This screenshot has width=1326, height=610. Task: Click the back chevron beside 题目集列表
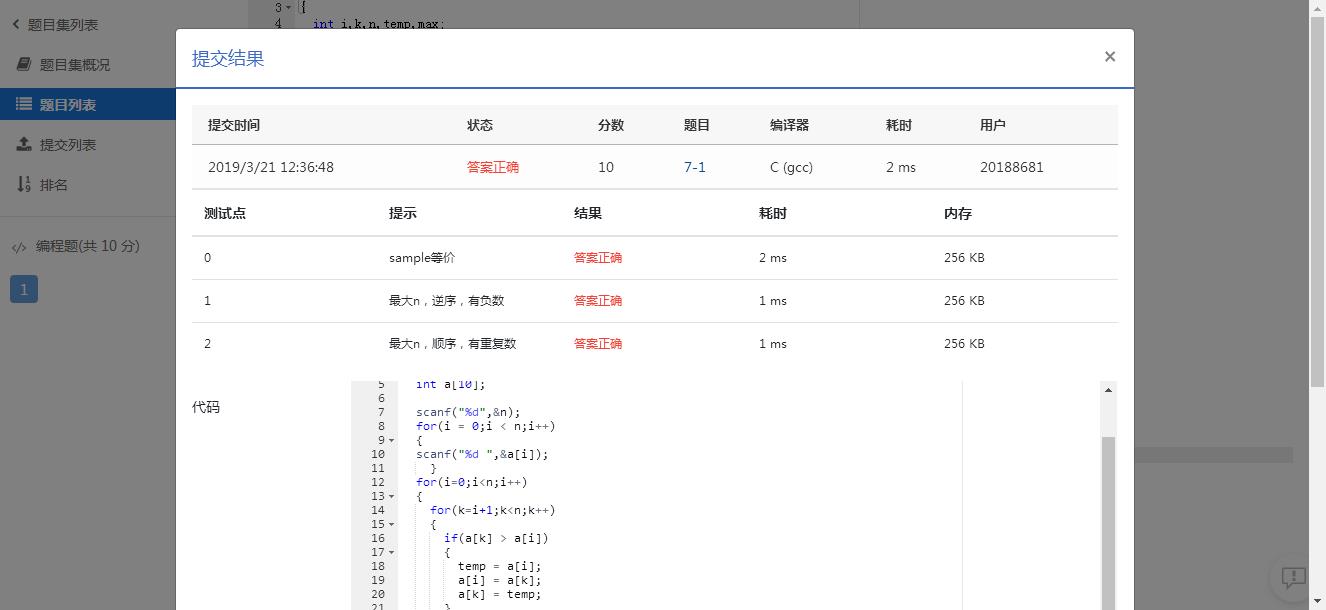(16, 24)
